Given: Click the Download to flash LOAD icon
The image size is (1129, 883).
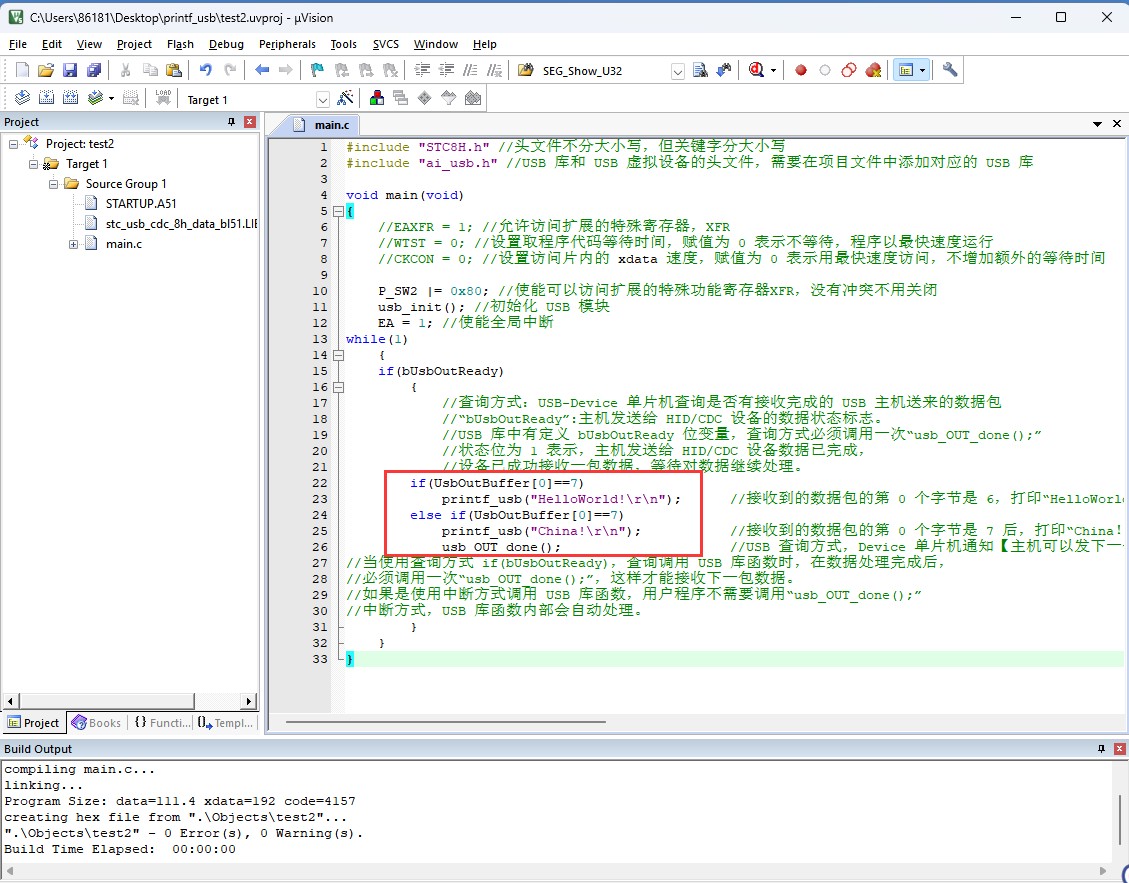Looking at the screenshot, I should point(163,98).
